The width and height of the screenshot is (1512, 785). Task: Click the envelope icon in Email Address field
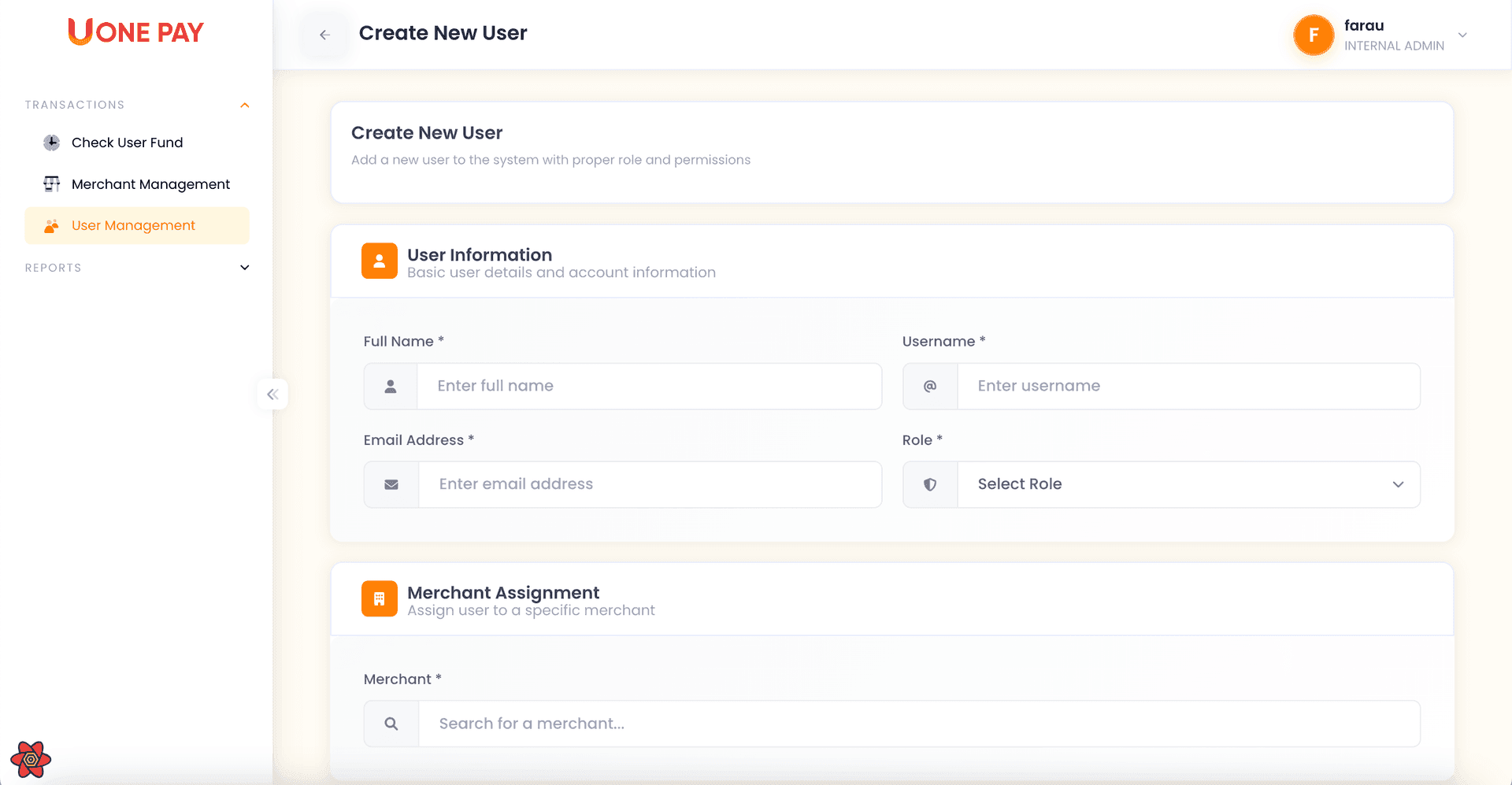(391, 485)
